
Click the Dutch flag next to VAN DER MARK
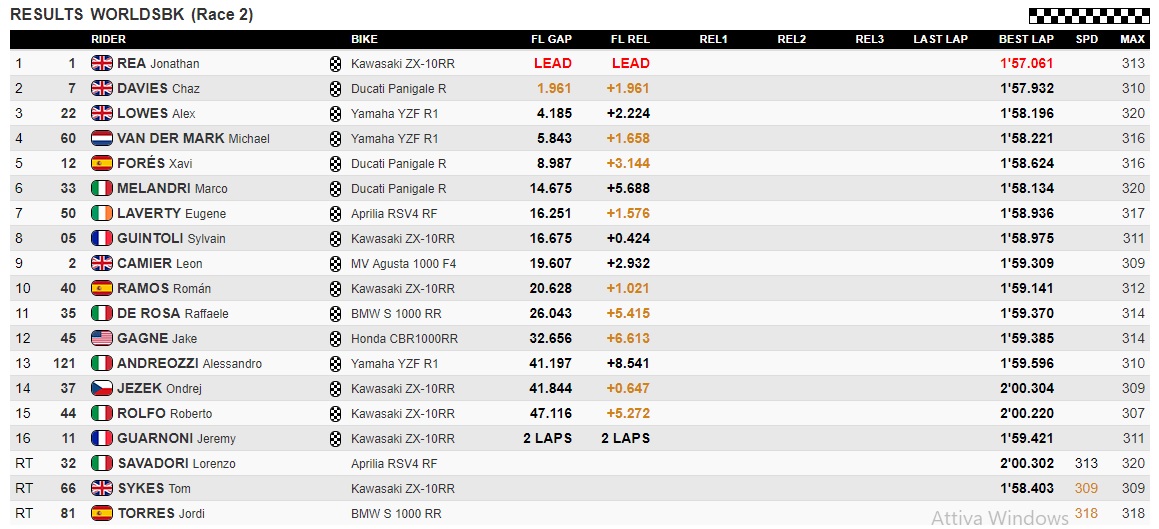tap(102, 138)
